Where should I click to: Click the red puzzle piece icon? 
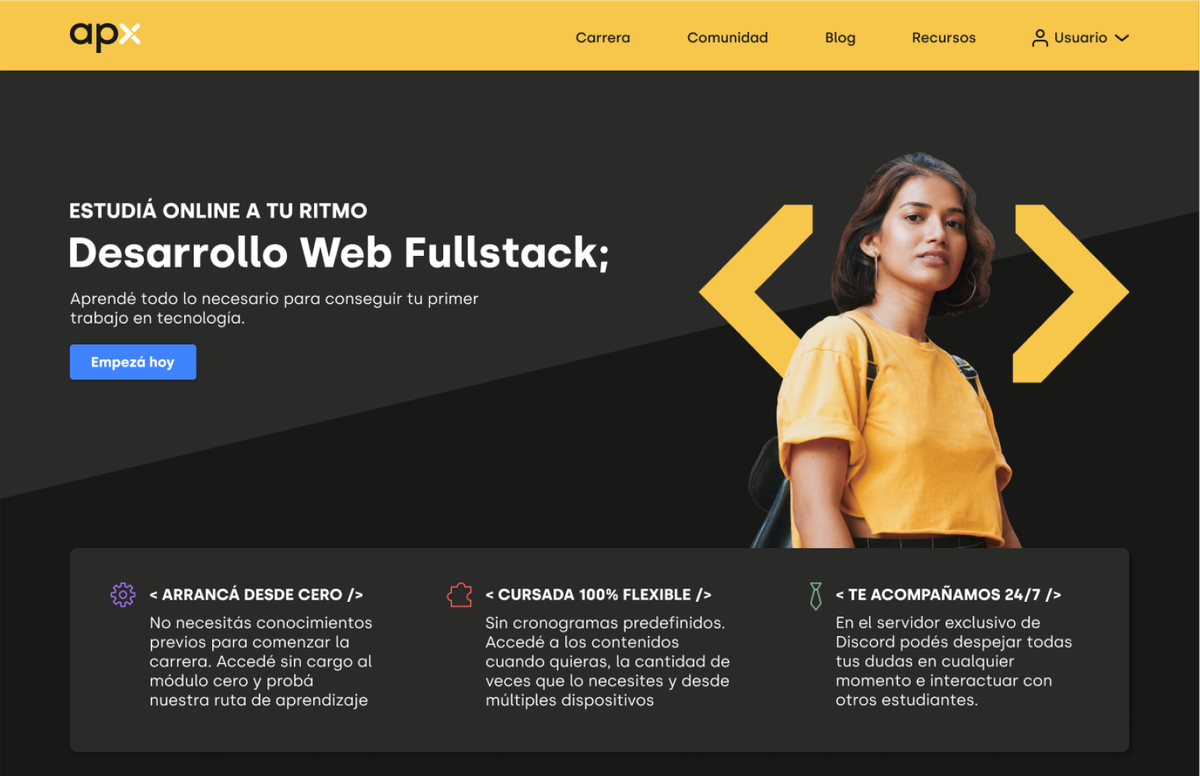click(x=459, y=595)
